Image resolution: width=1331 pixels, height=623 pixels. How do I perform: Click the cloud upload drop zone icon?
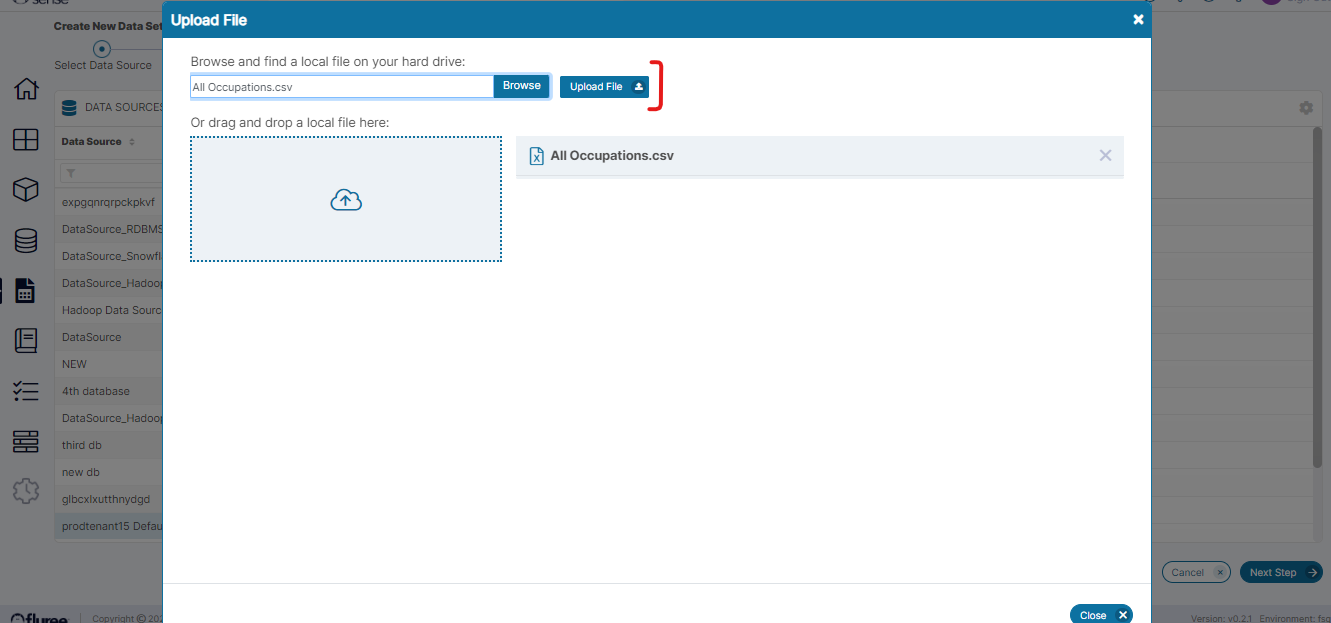coord(346,200)
